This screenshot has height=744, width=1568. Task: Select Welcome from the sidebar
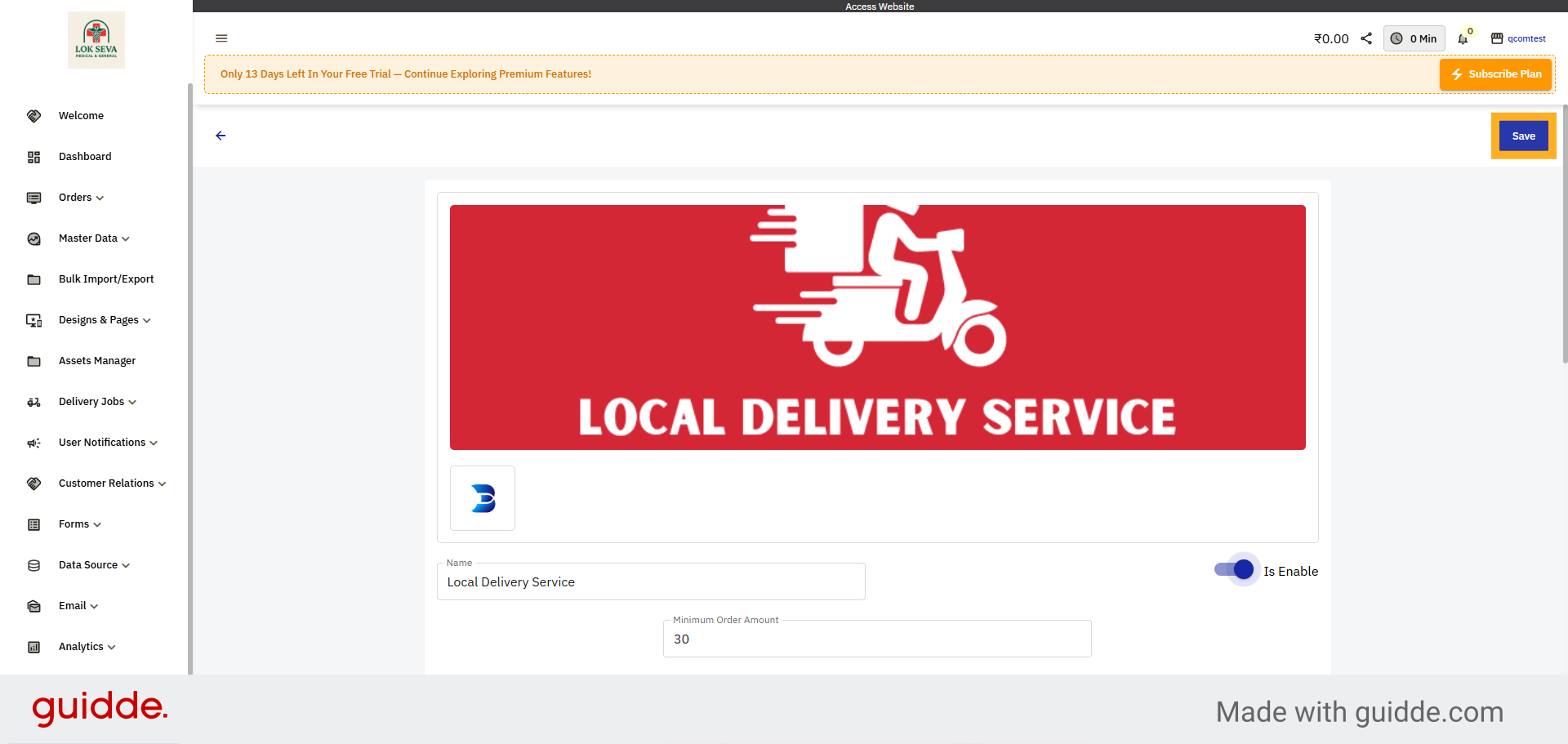81,115
